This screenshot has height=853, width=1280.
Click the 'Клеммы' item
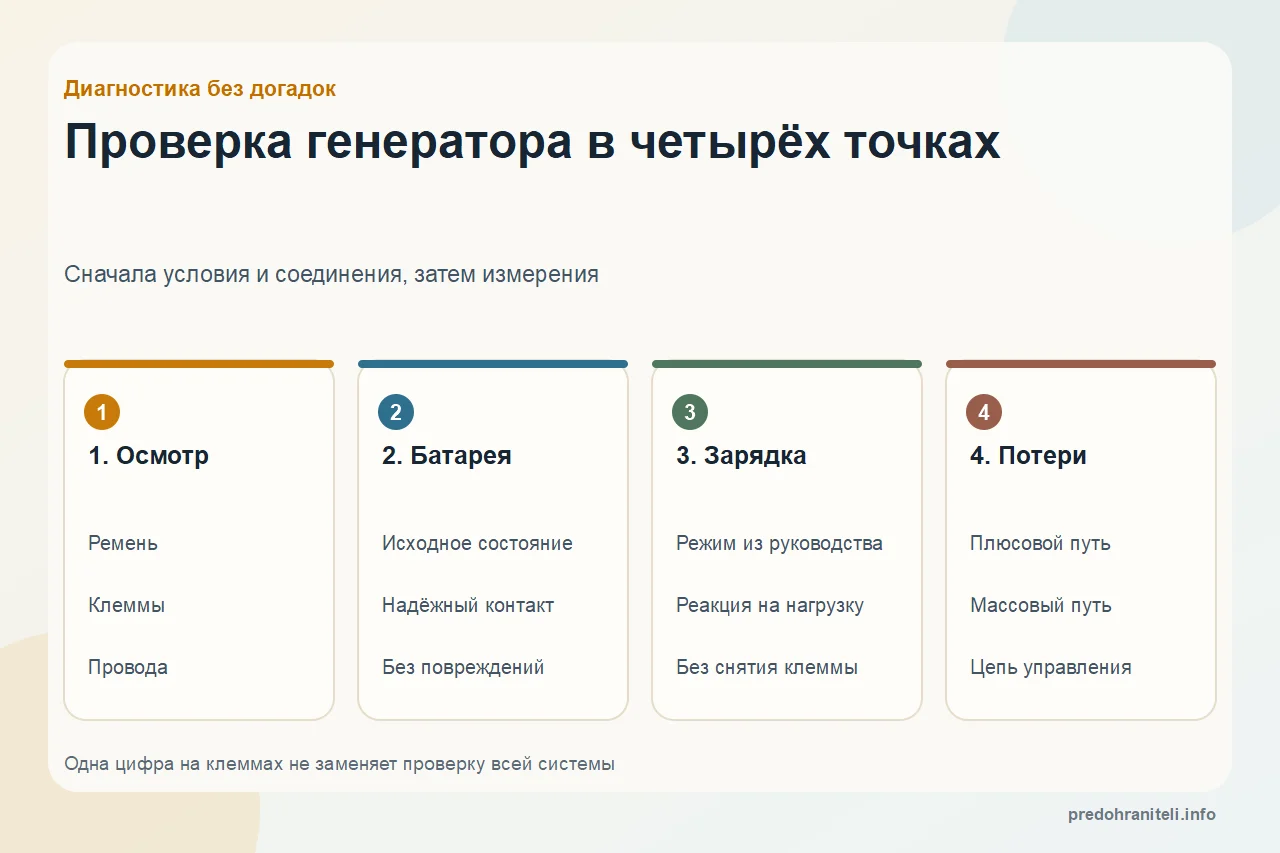coord(127,605)
